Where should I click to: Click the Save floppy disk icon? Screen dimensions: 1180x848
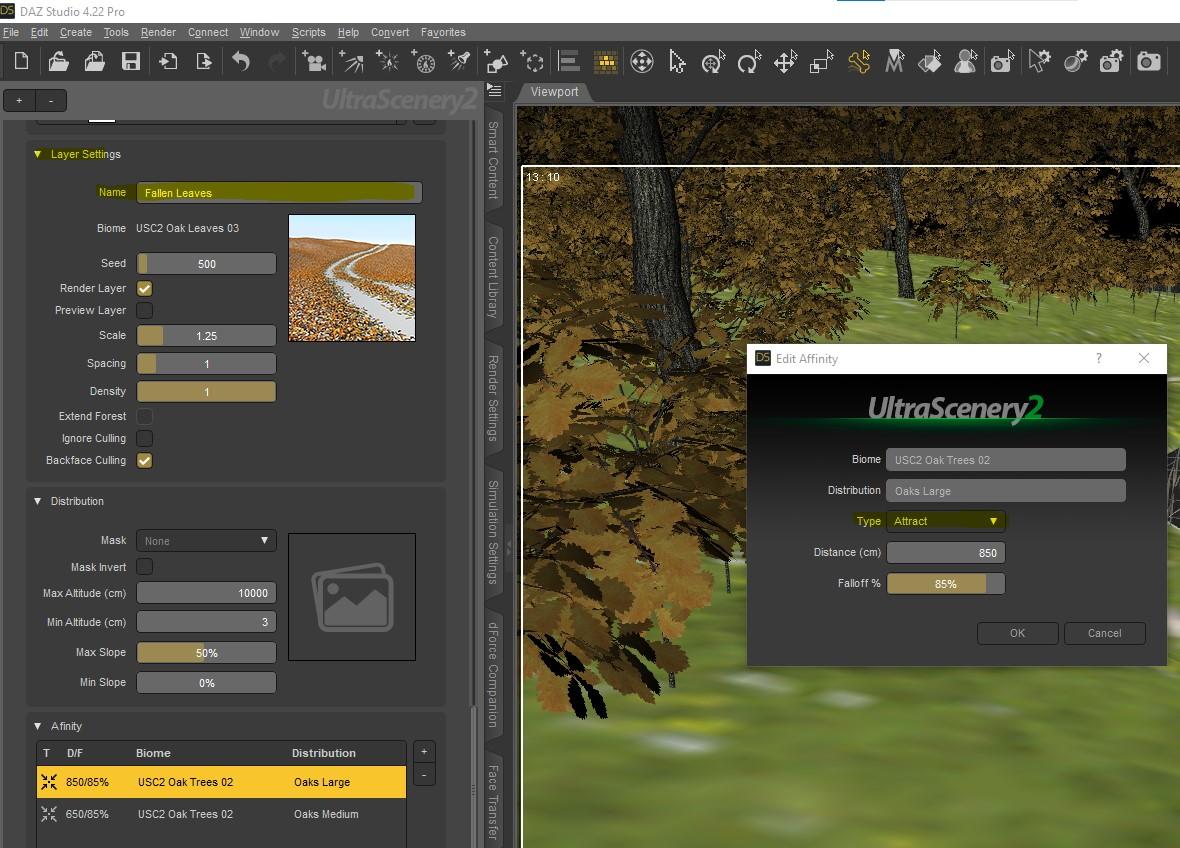tap(131, 61)
